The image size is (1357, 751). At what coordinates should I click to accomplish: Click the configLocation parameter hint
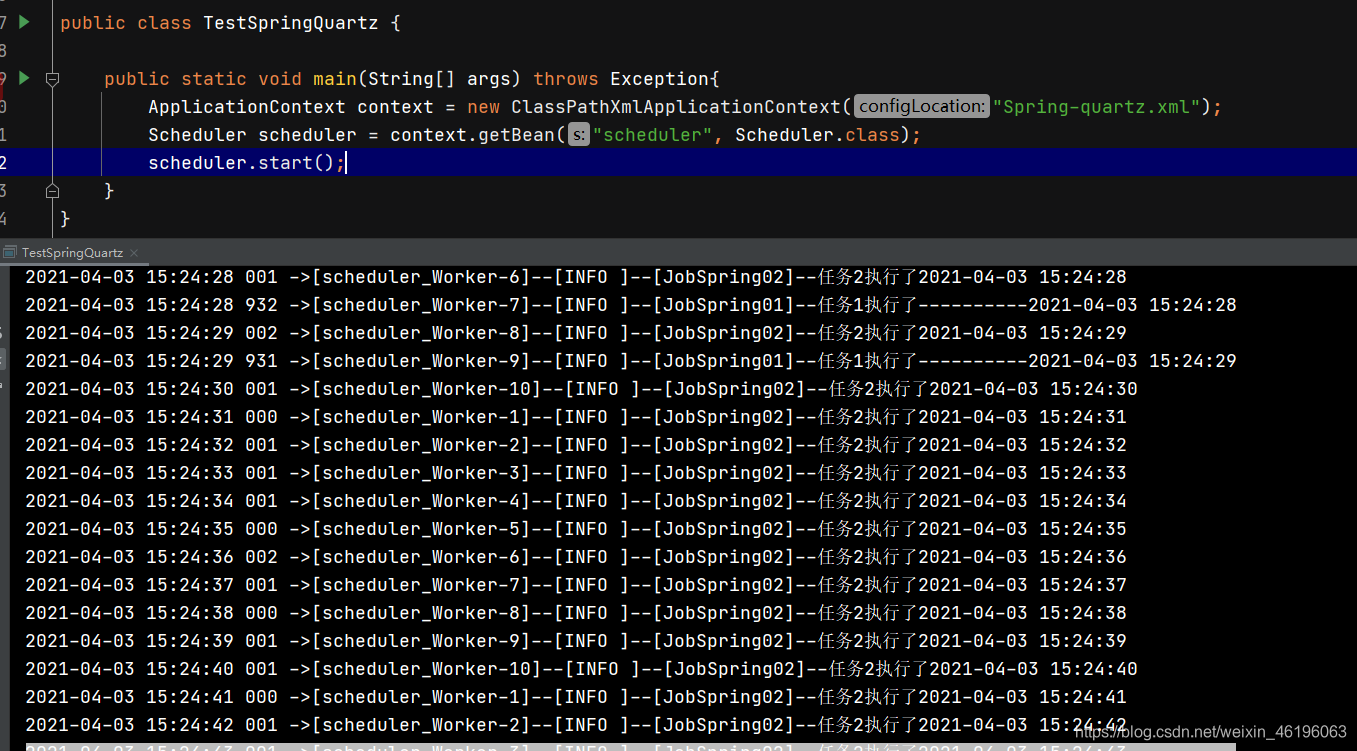click(x=921, y=106)
